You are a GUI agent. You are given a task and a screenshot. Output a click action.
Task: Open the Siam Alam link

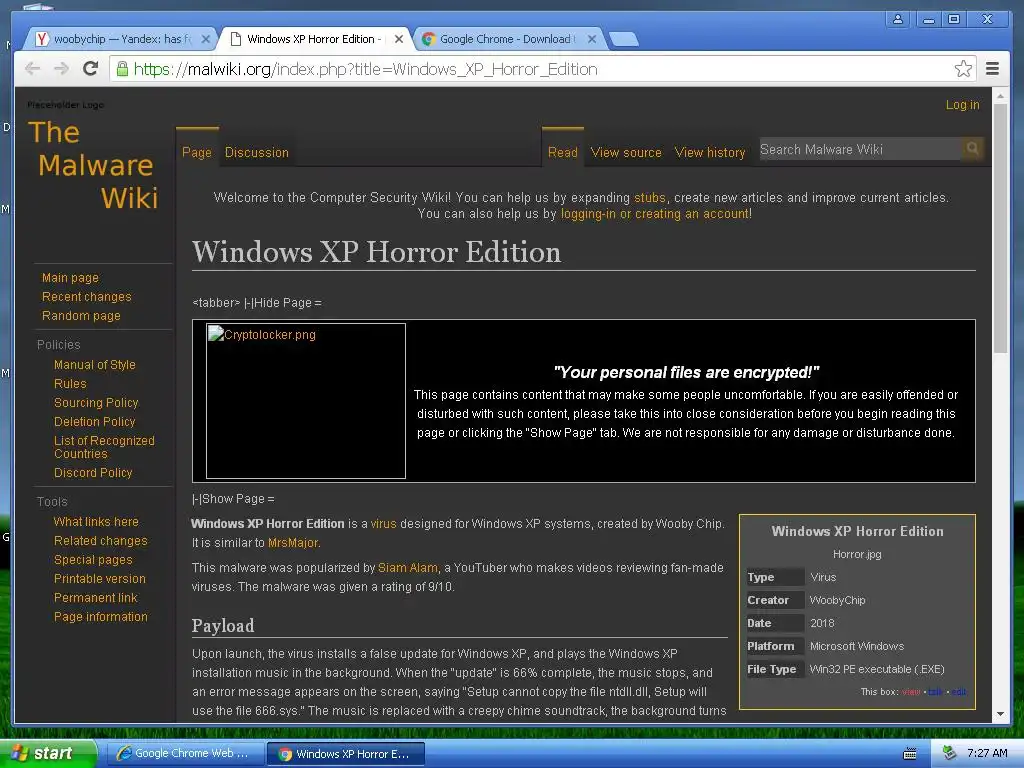tap(408, 568)
